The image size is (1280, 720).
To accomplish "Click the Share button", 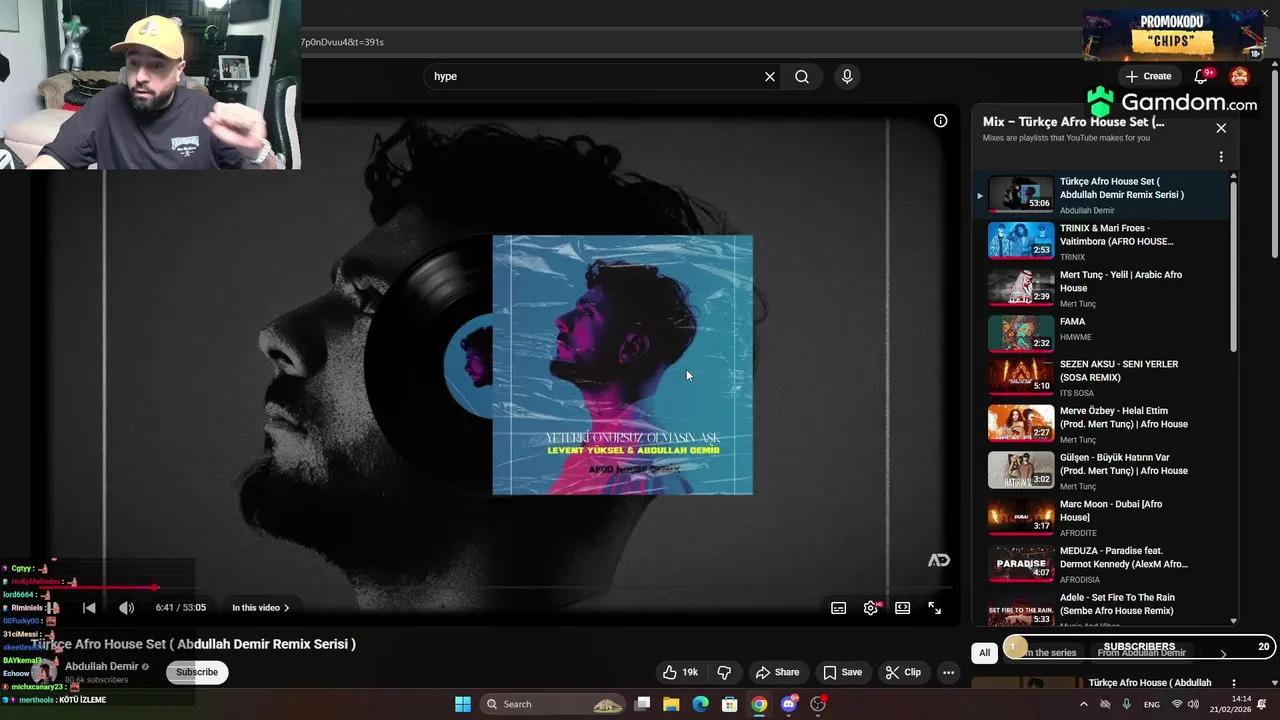I will click(x=777, y=672).
